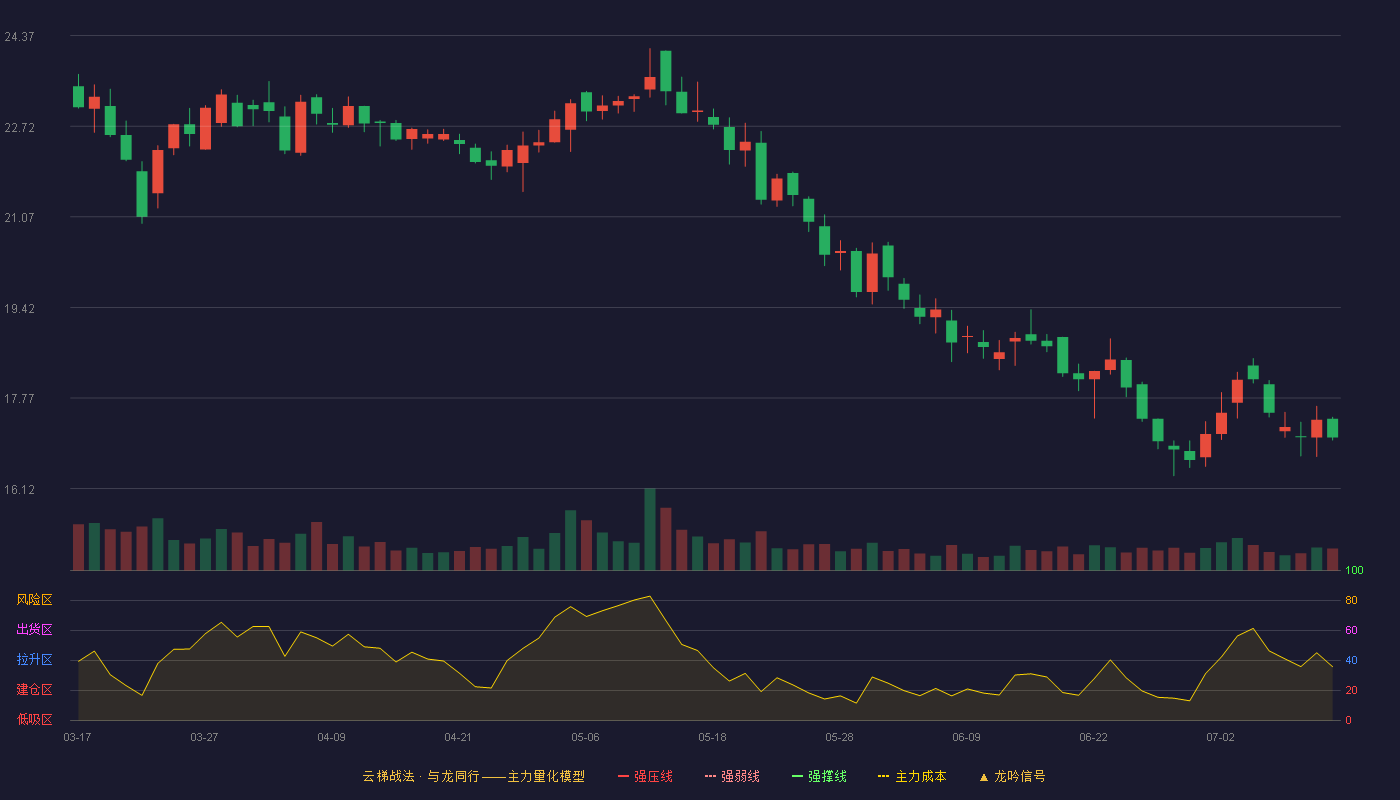Viewport: 1400px width, 800px height.
Task: Click the 24.37 price level label
Action: [x=20, y=37]
